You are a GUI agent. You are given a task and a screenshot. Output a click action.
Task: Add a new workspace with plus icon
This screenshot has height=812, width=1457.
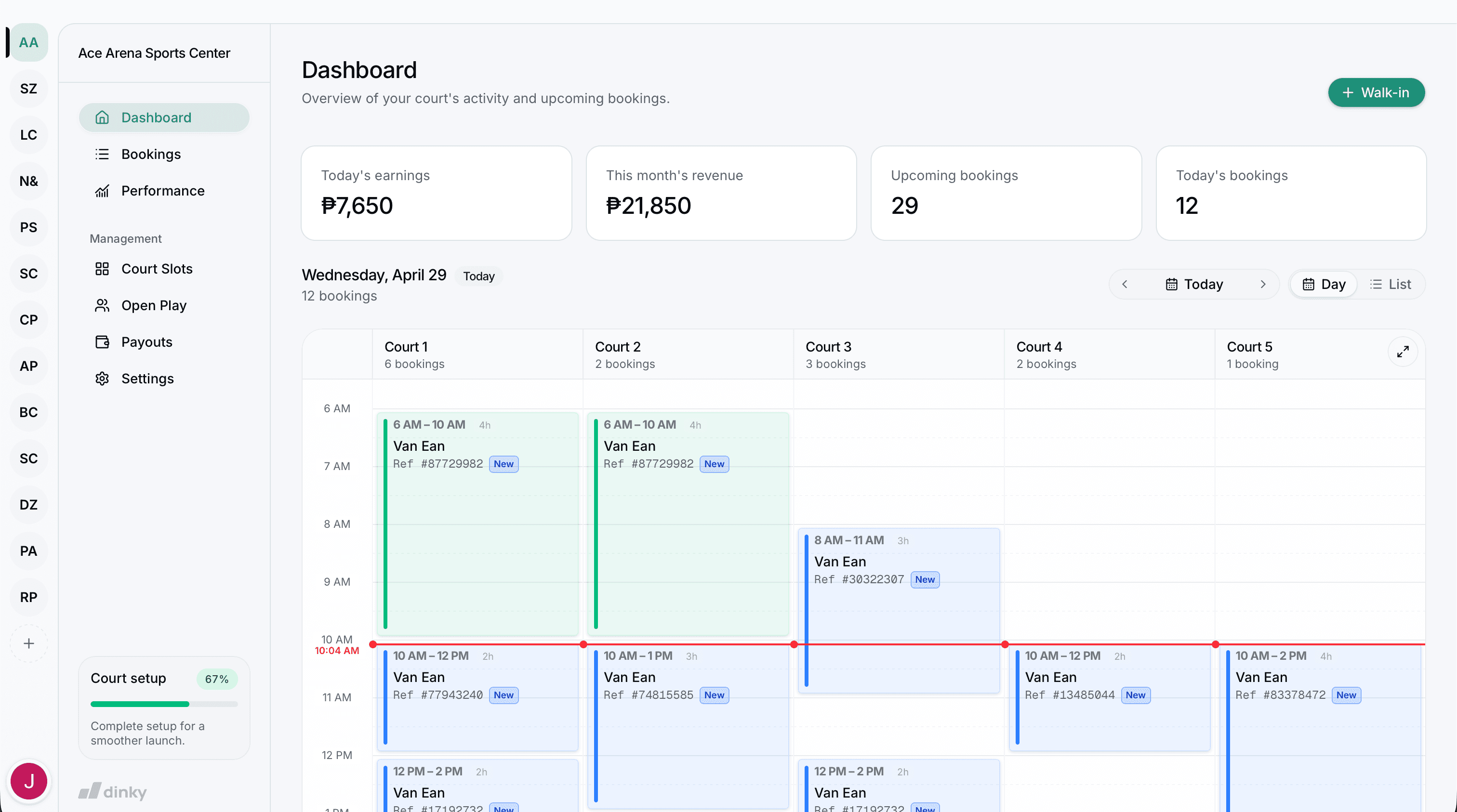(29, 643)
